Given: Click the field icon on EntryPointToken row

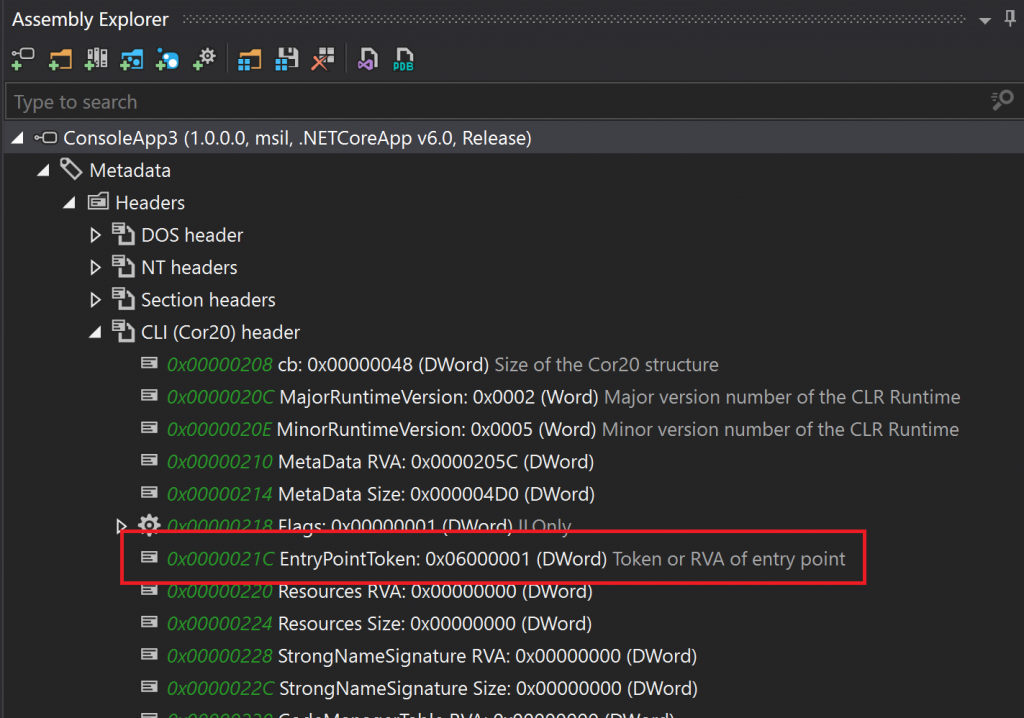Looking at the screenshot, I should 150,557.
